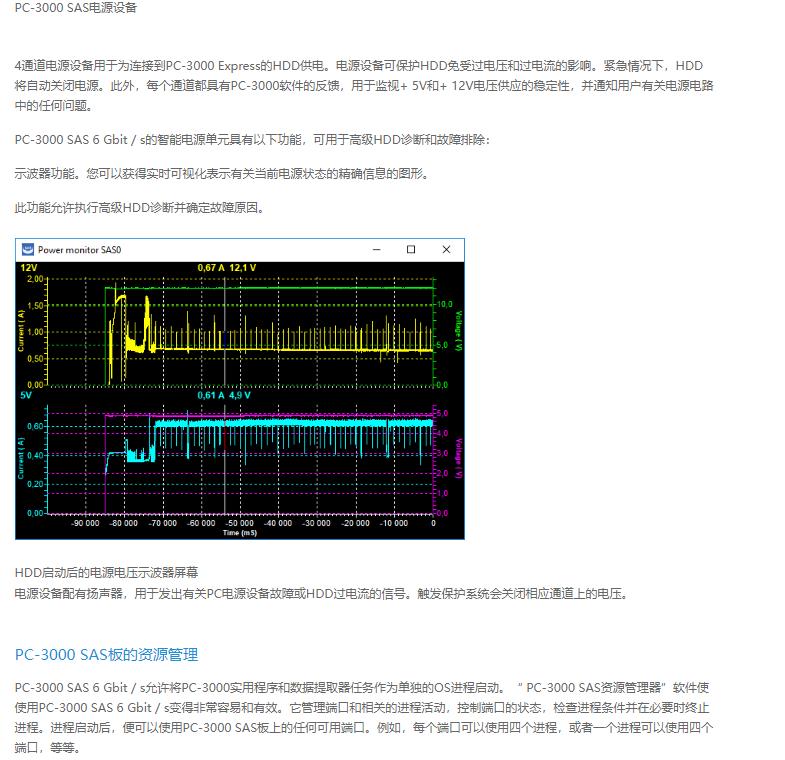Viewport: 785px width, 760px height.
Task: Click the Power monitor SAS0 app icon
Action: coord(28,249)
